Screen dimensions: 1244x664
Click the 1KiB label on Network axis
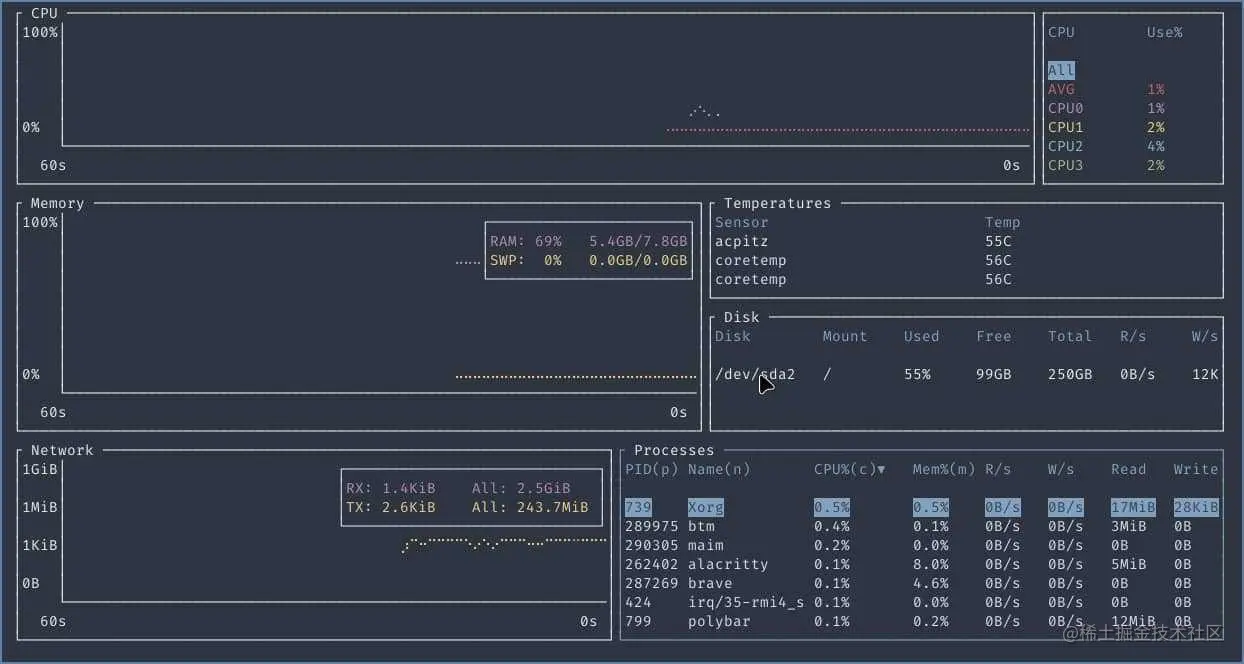[x=40, y=545]
